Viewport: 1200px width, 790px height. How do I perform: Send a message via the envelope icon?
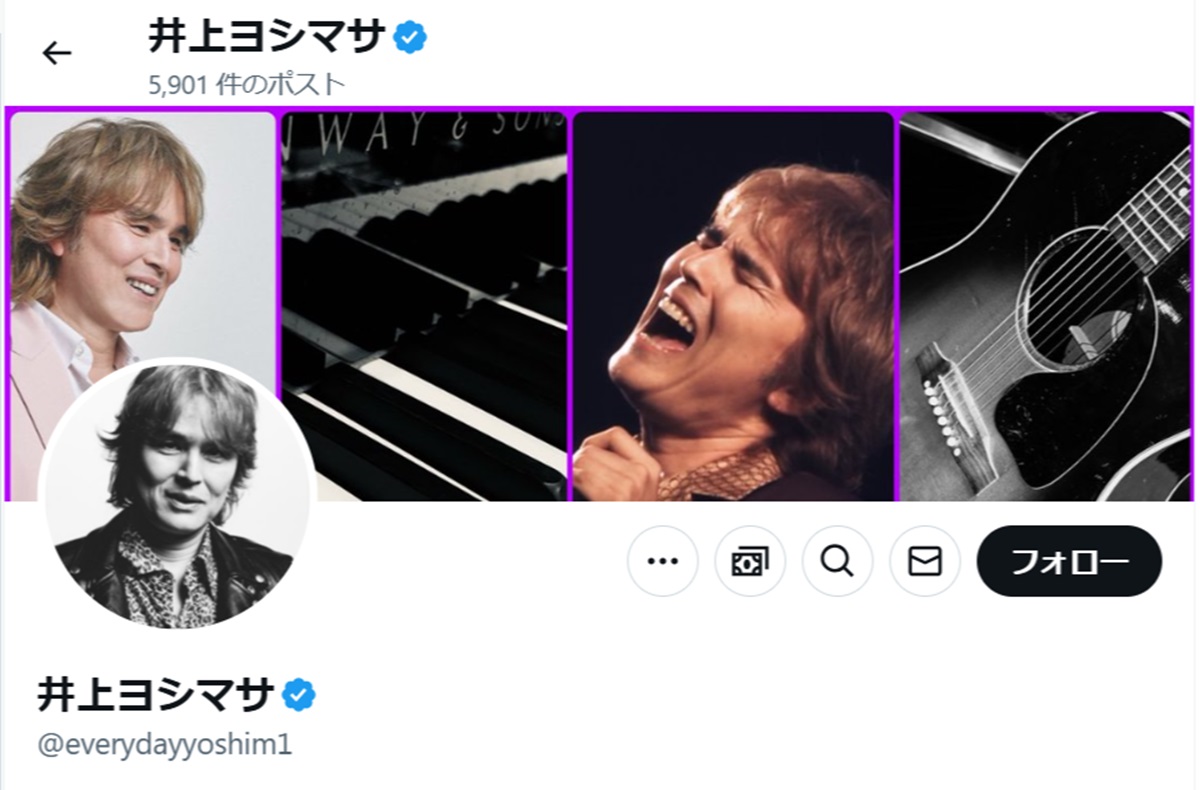coord(925,561)
